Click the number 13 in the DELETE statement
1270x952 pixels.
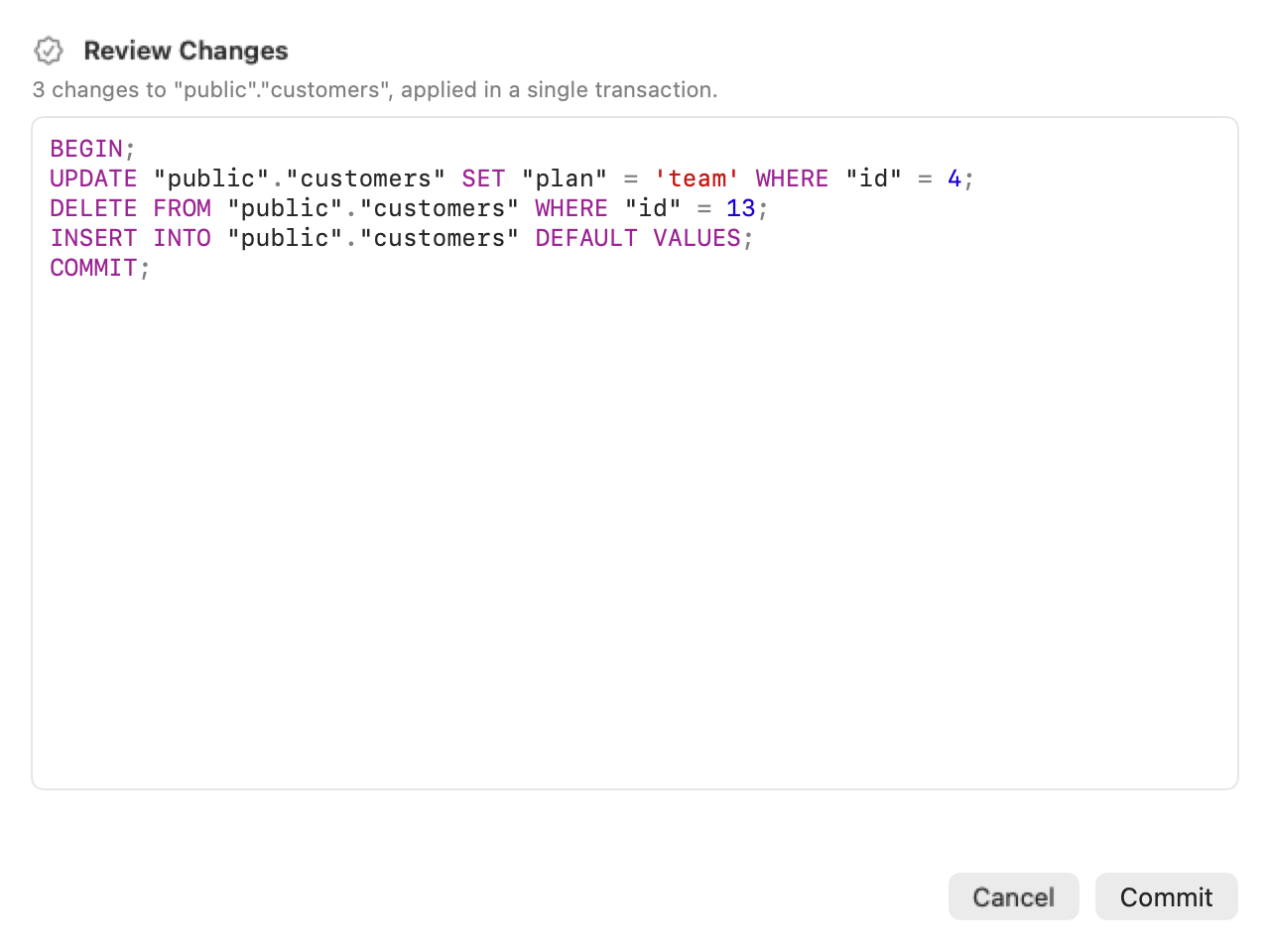[740, 208]
